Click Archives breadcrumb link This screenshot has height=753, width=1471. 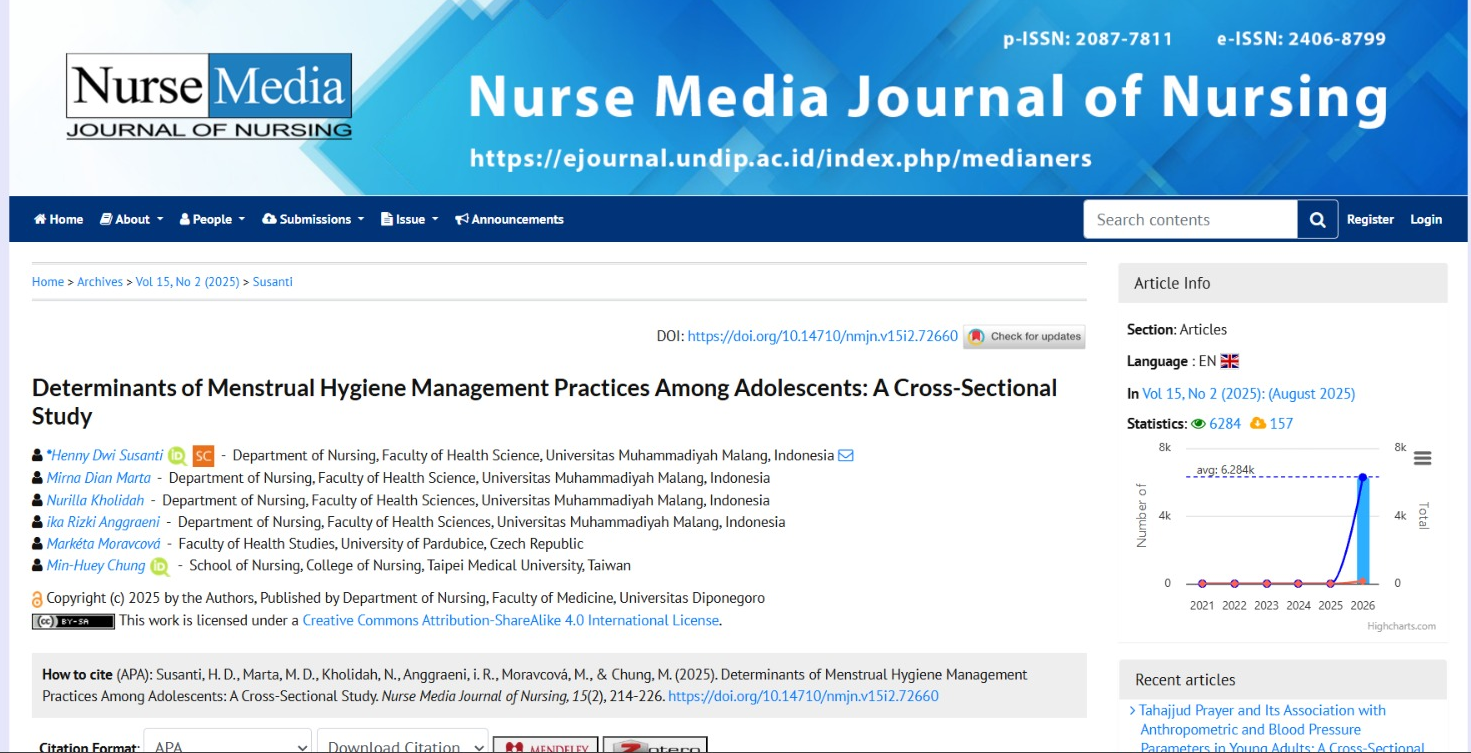[x=100, y=282]
